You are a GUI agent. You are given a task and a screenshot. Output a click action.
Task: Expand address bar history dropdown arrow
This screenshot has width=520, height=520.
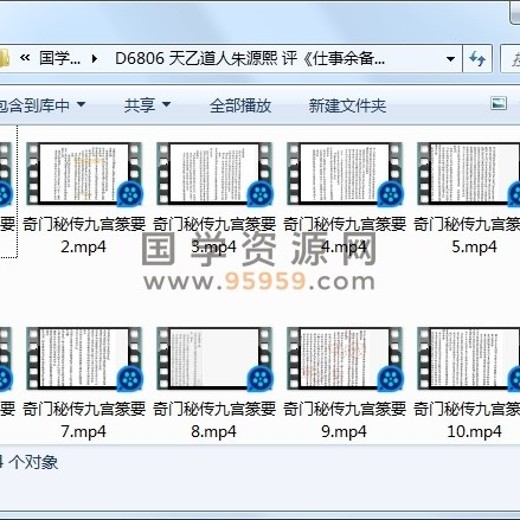(451, 59)
